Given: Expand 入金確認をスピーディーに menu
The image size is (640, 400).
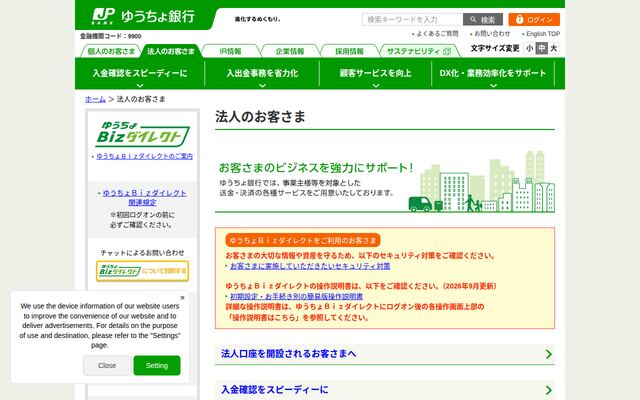Looking at the screenshot, I should pyautogui.click(x=140, y=73).
